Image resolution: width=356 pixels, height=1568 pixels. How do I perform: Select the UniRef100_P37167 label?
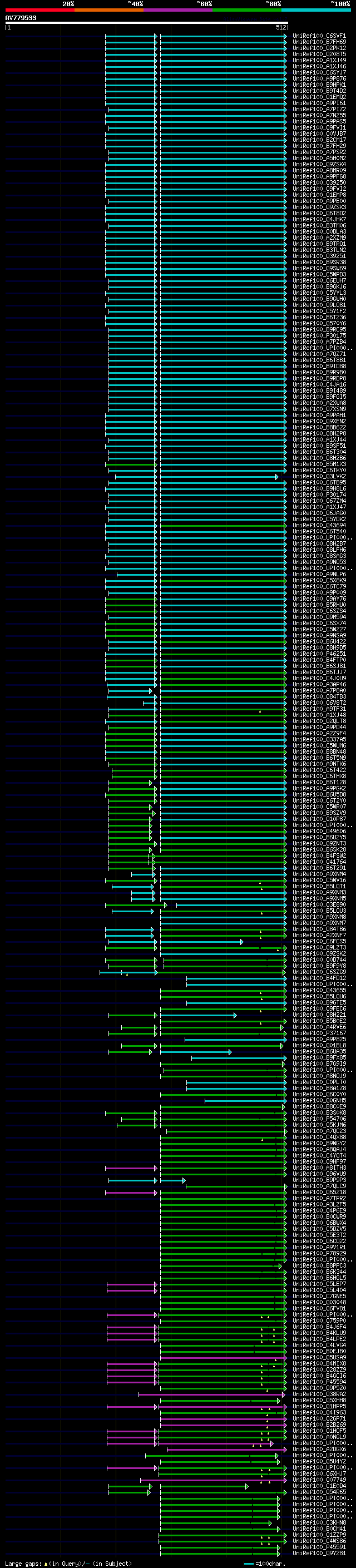click(x=319, y=1033)
